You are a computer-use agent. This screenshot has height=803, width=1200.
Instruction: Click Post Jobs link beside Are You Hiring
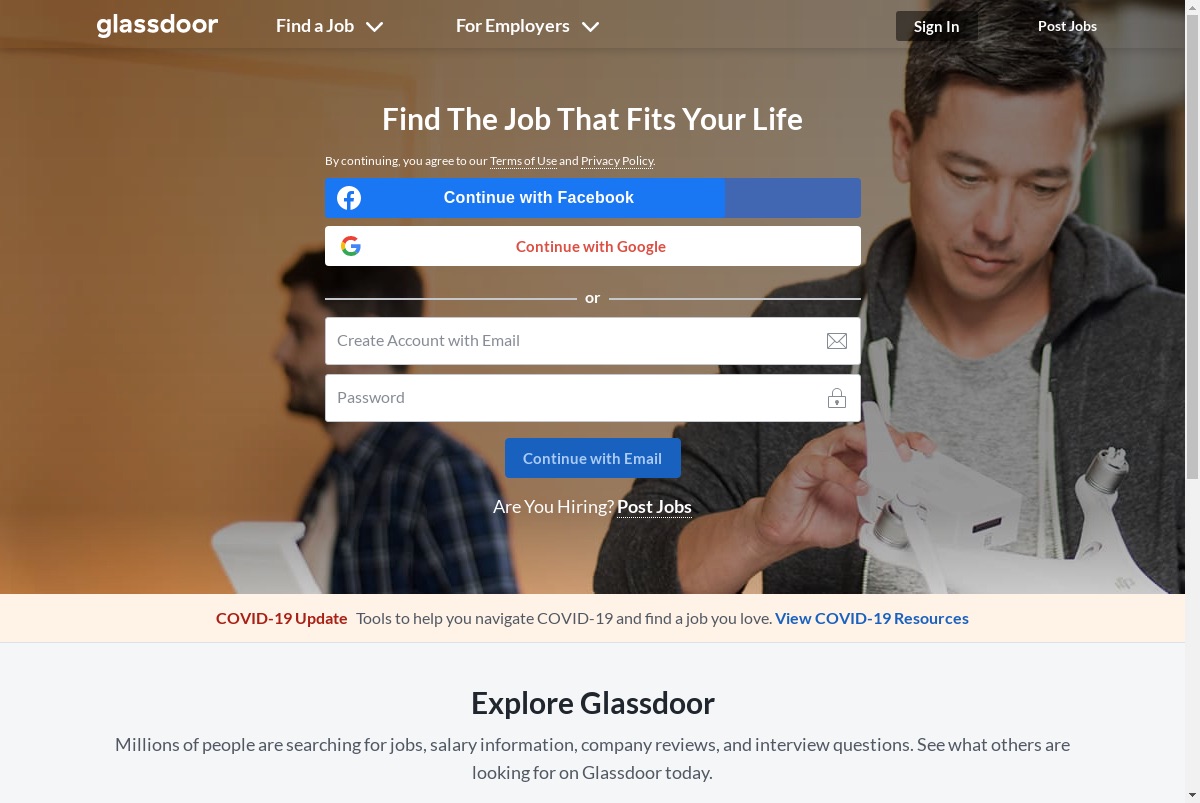pyautogui.click(x=654, y=507)
